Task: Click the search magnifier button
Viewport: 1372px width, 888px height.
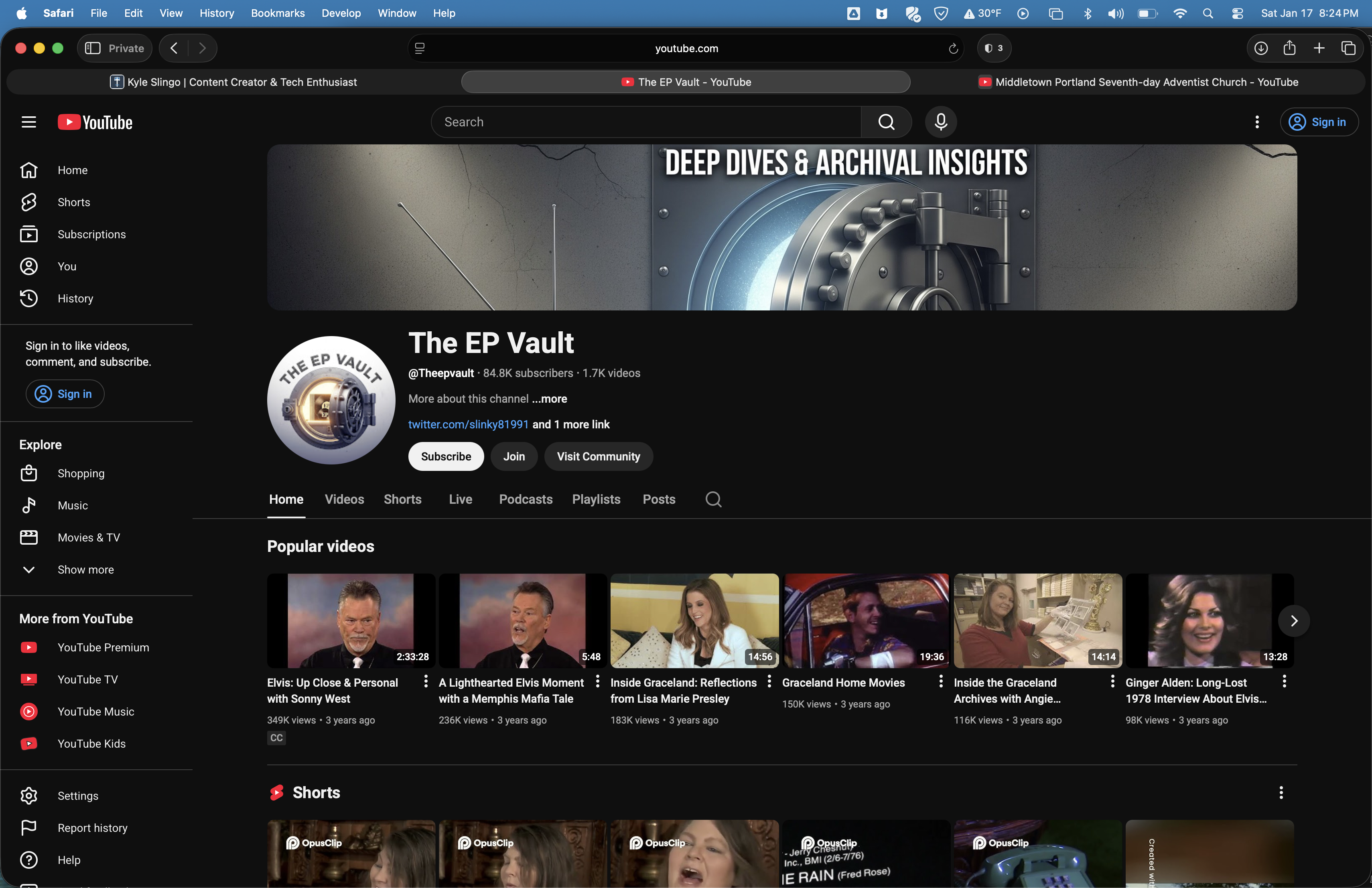Action: (x=886, y=122)
